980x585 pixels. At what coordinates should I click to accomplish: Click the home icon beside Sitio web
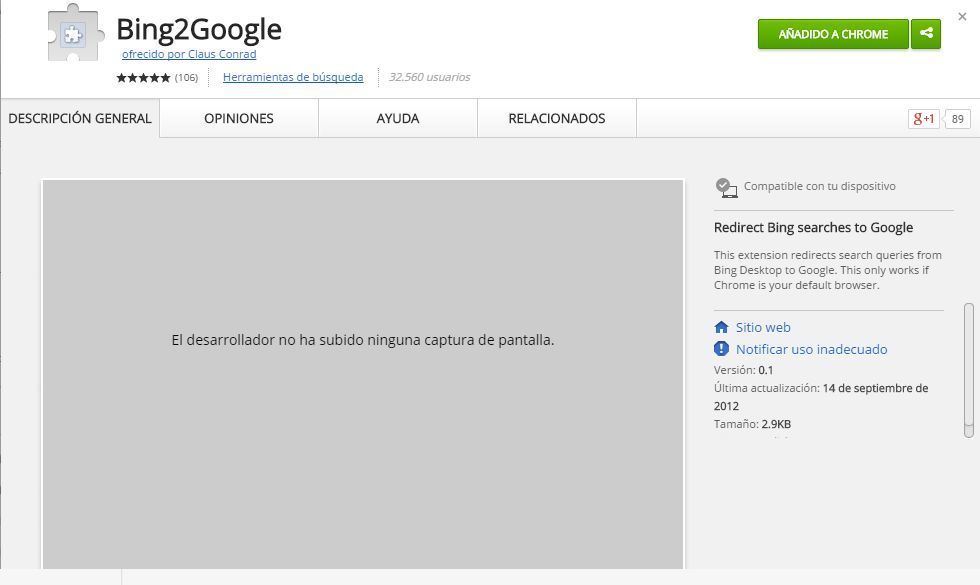point(721,327)
